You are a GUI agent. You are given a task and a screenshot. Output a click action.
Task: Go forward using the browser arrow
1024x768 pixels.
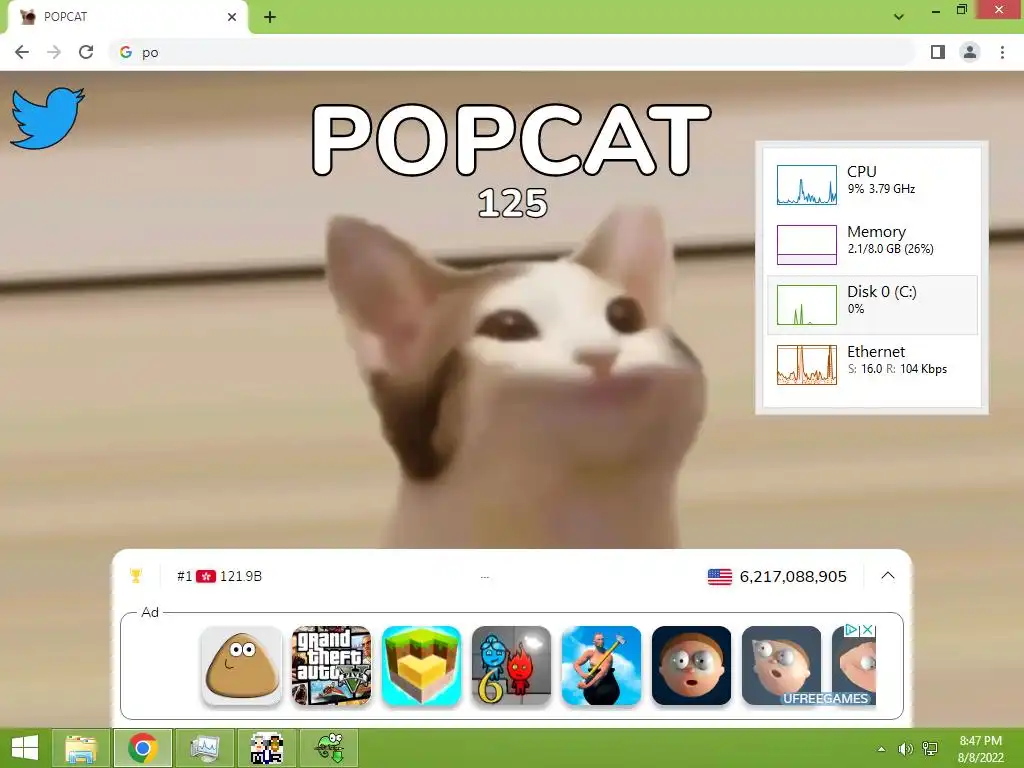pos(54,52)
